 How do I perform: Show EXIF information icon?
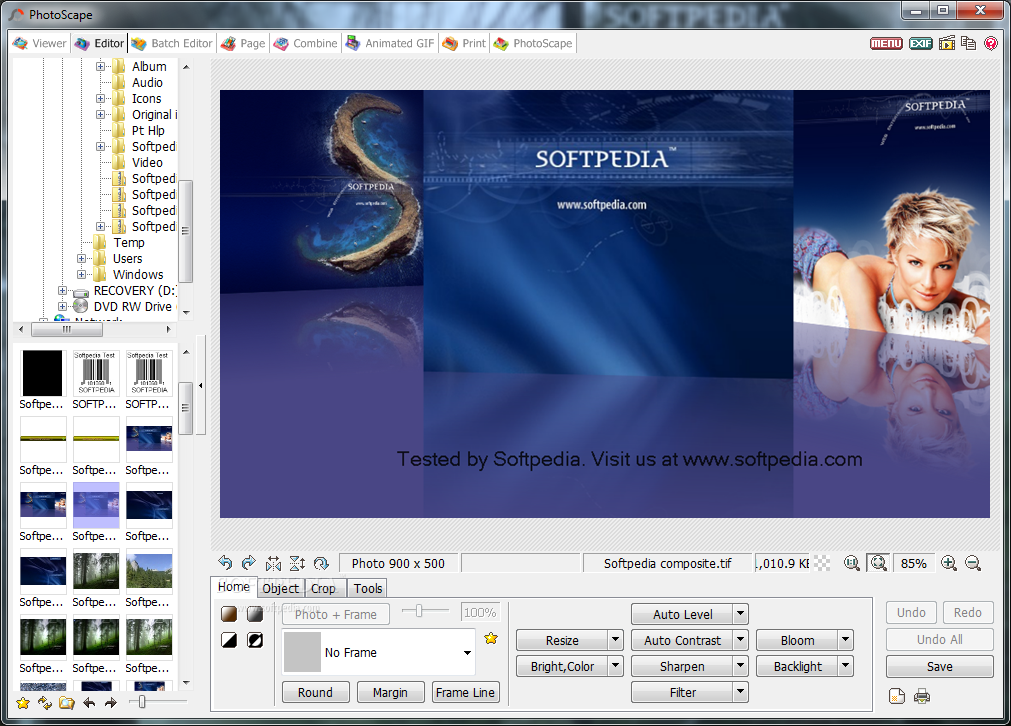pyautogui.click(x=921, y=43)
